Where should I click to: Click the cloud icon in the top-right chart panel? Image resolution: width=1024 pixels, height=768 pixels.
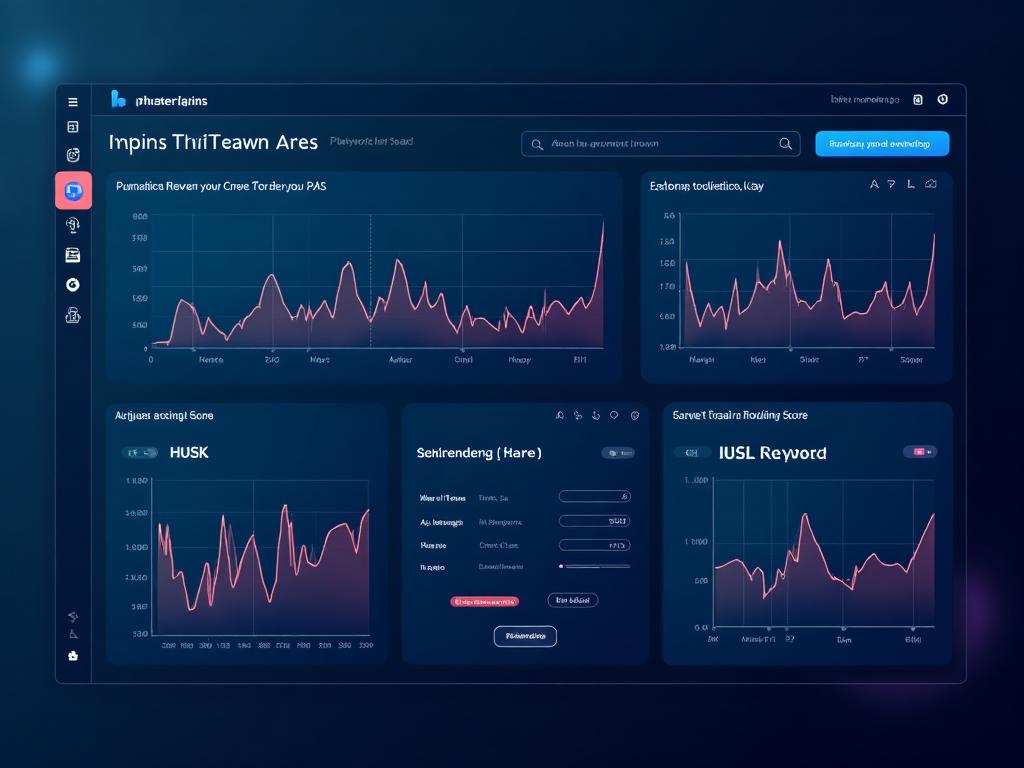[931, 184]
